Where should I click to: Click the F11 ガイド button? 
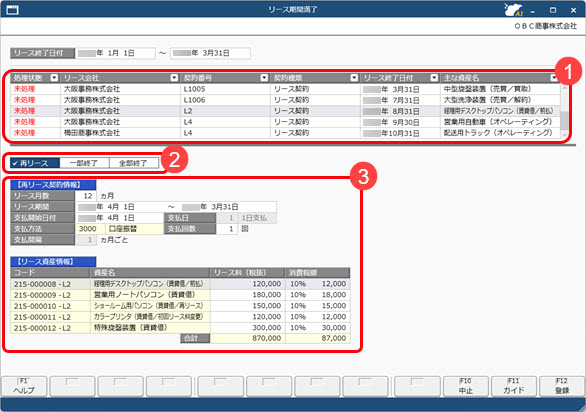(514, 386)
